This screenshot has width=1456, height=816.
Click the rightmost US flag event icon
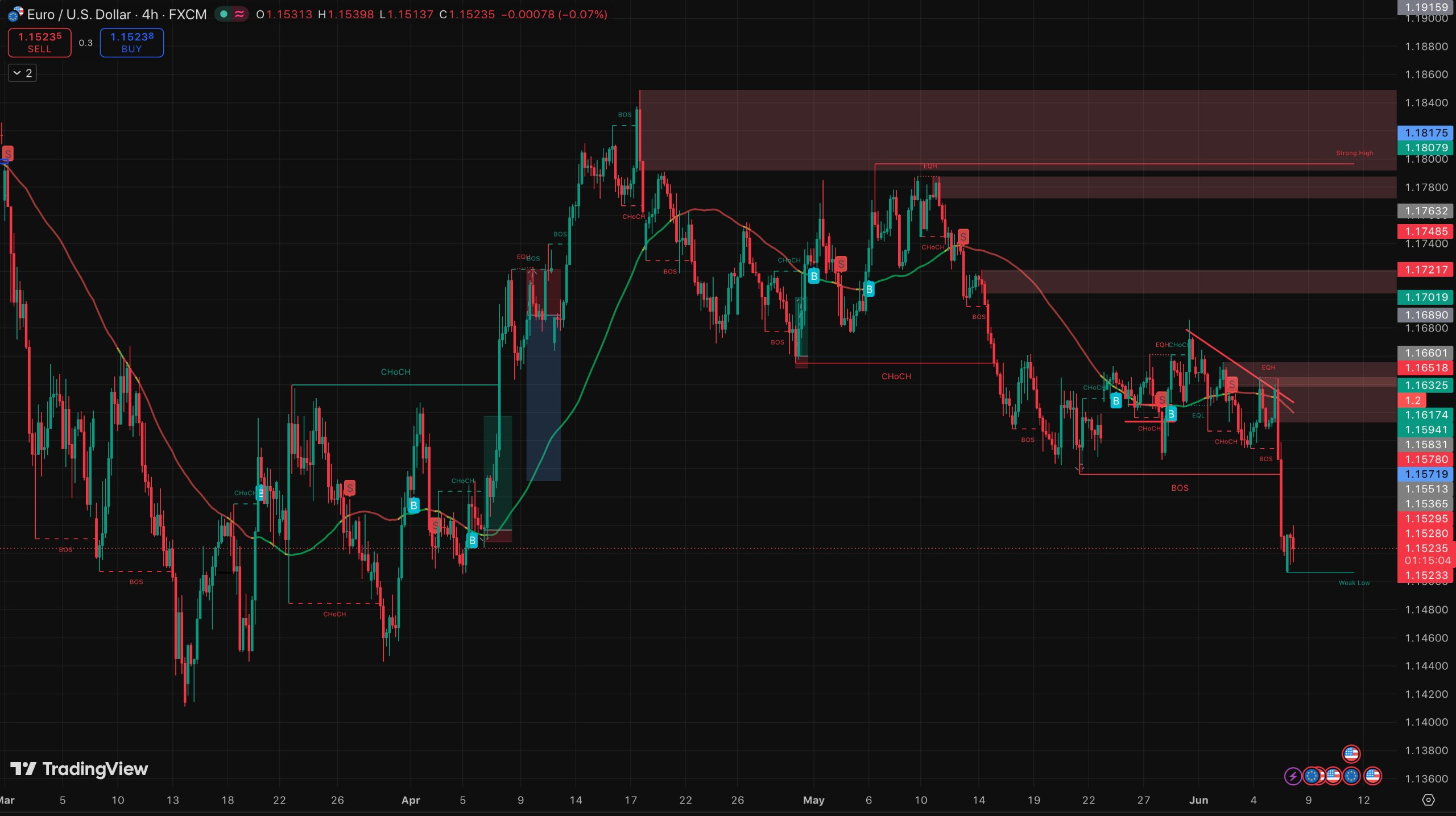point(1372,776)
